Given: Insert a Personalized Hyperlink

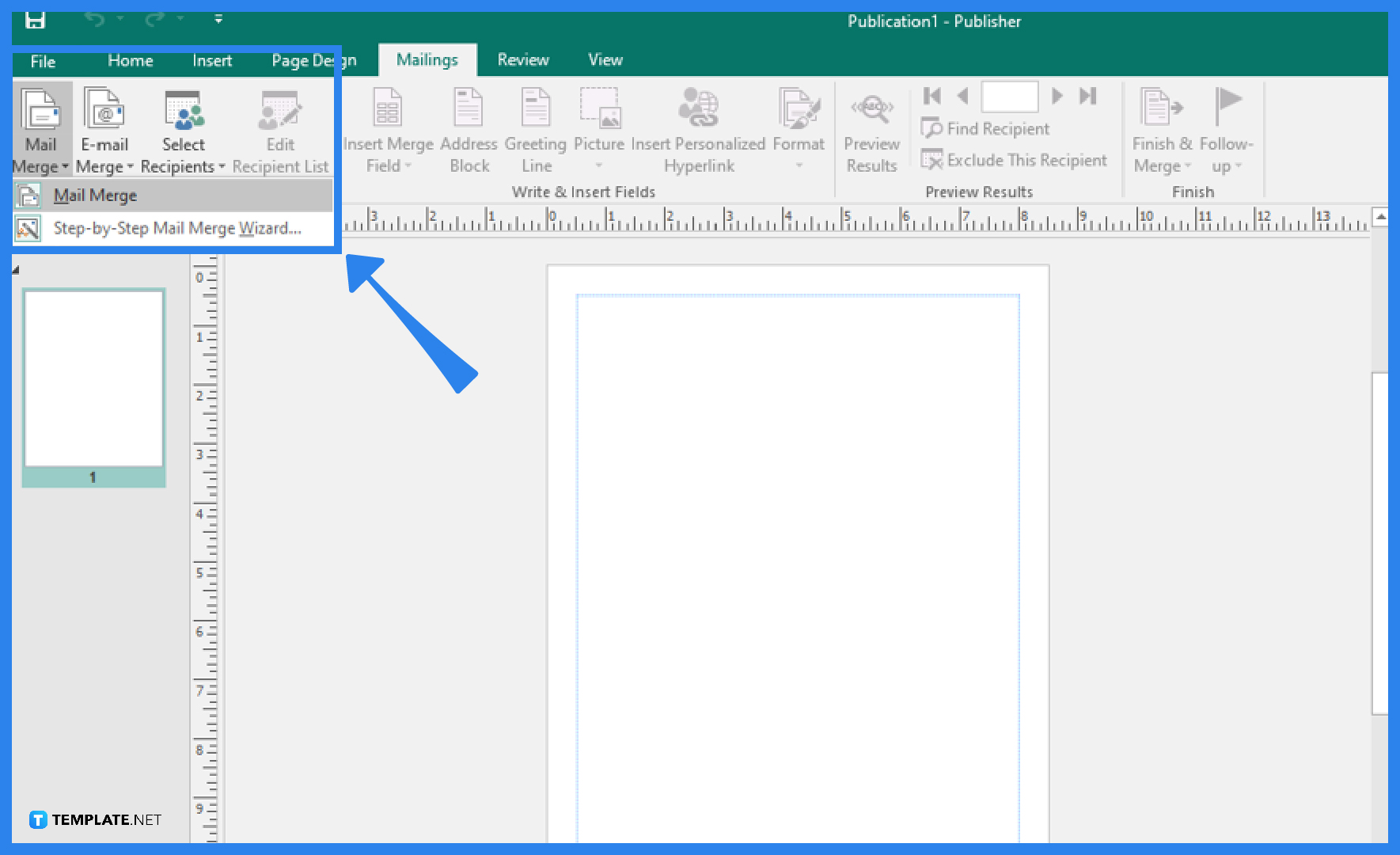Looking at the screenshot, I should click(699, 129).
